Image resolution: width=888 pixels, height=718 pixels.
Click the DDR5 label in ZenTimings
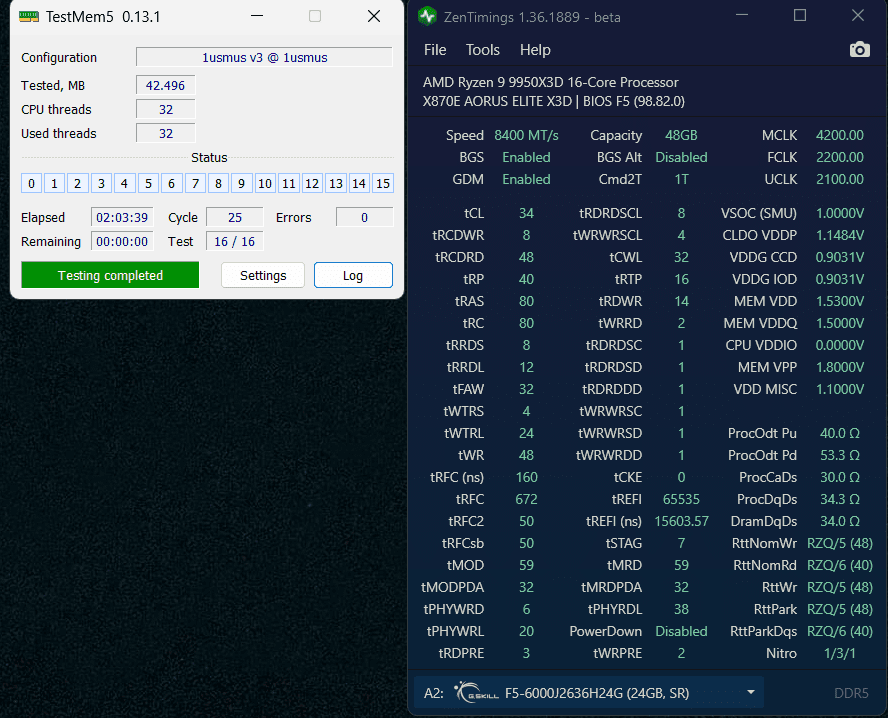pyautogui.click(x=851, y=693)
